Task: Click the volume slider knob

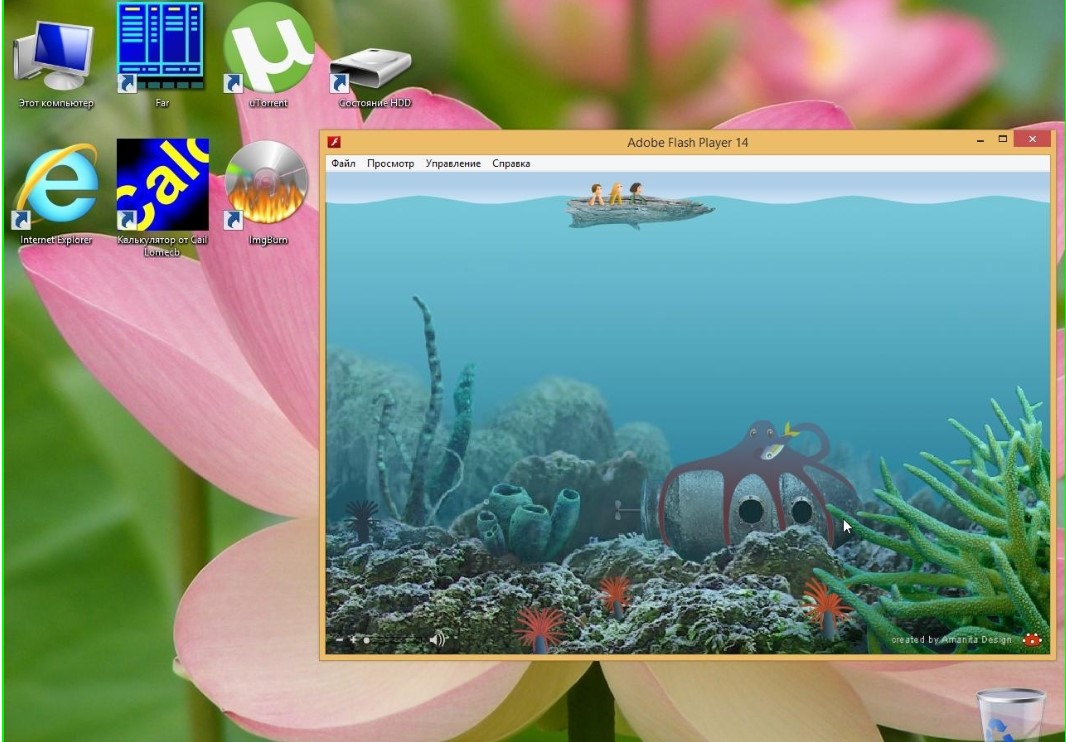Action: pyautogui.click(x=367, y=639)
